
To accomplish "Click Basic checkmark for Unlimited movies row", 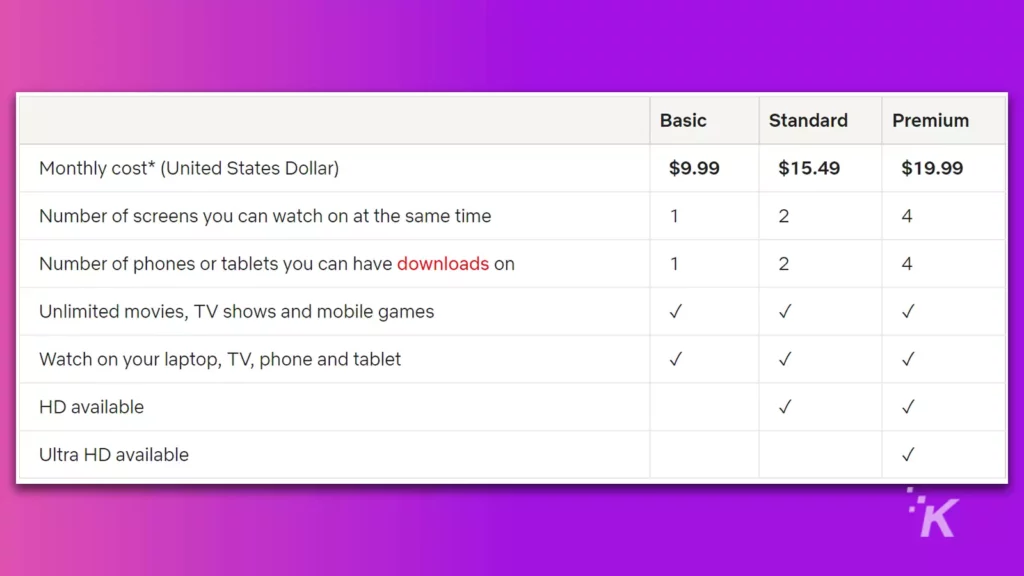I will 675,312.
